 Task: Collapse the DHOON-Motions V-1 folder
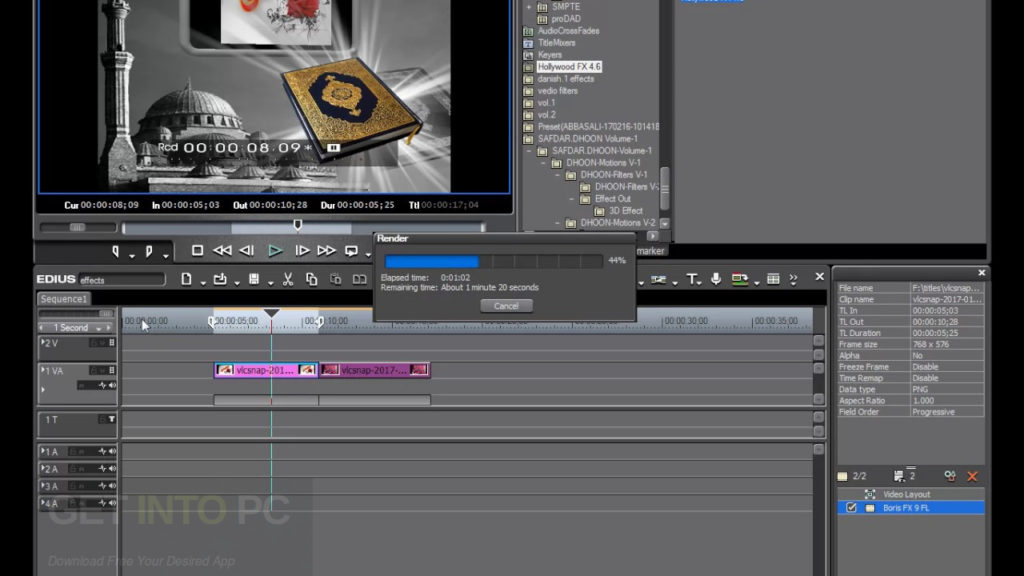pyautogui.click(x=543, y=163)
